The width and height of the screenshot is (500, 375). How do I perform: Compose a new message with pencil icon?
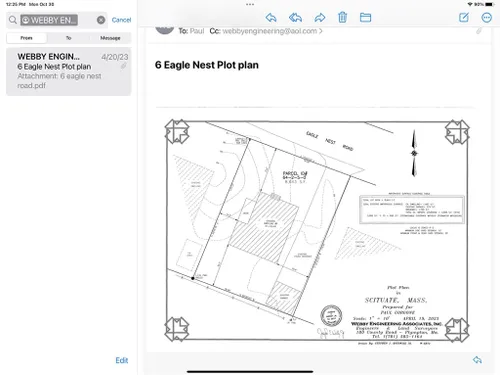click(464, 17)
